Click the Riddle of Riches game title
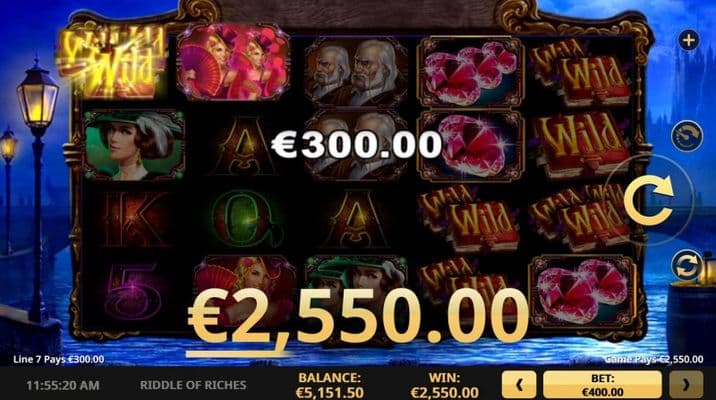This screenshot has width=716, height=400. click(x=193, y=385)
